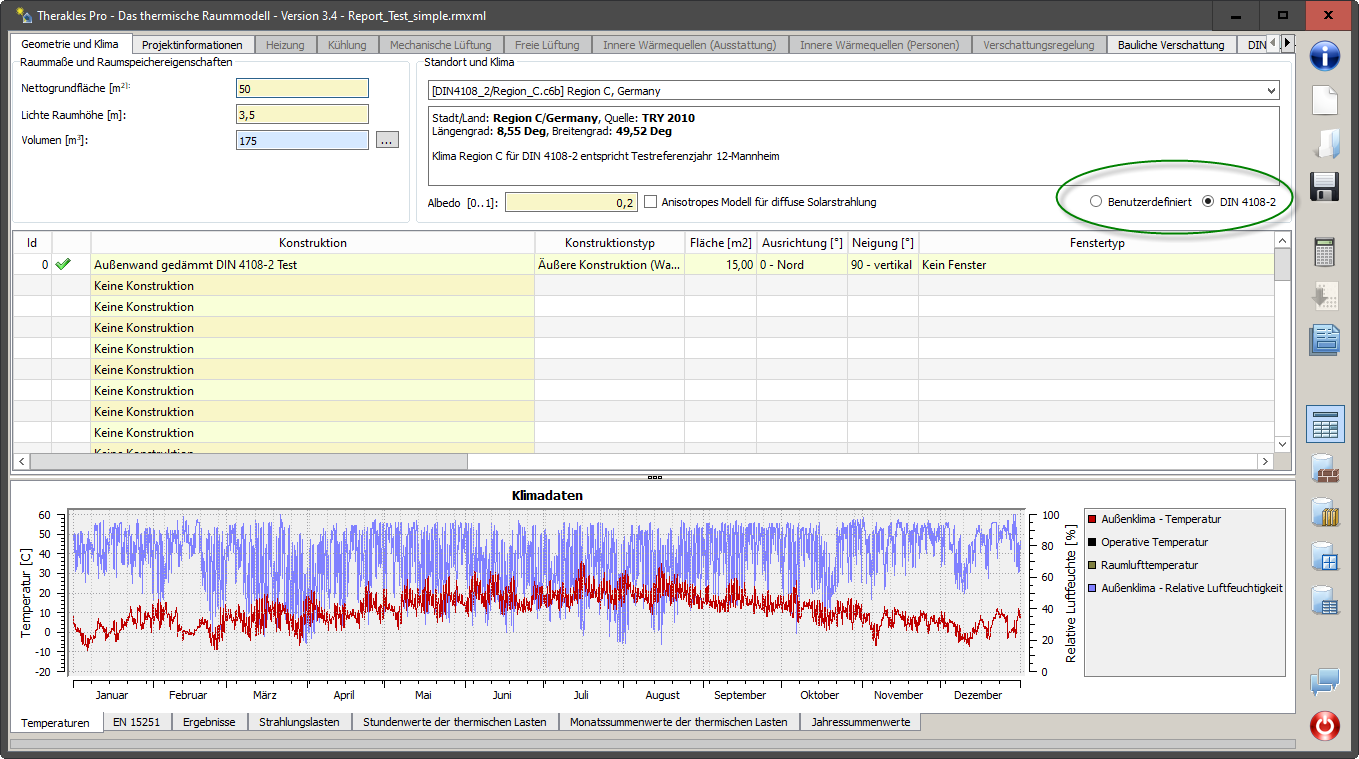Open the database icon with yellow books

click(x=1325, y=512)
